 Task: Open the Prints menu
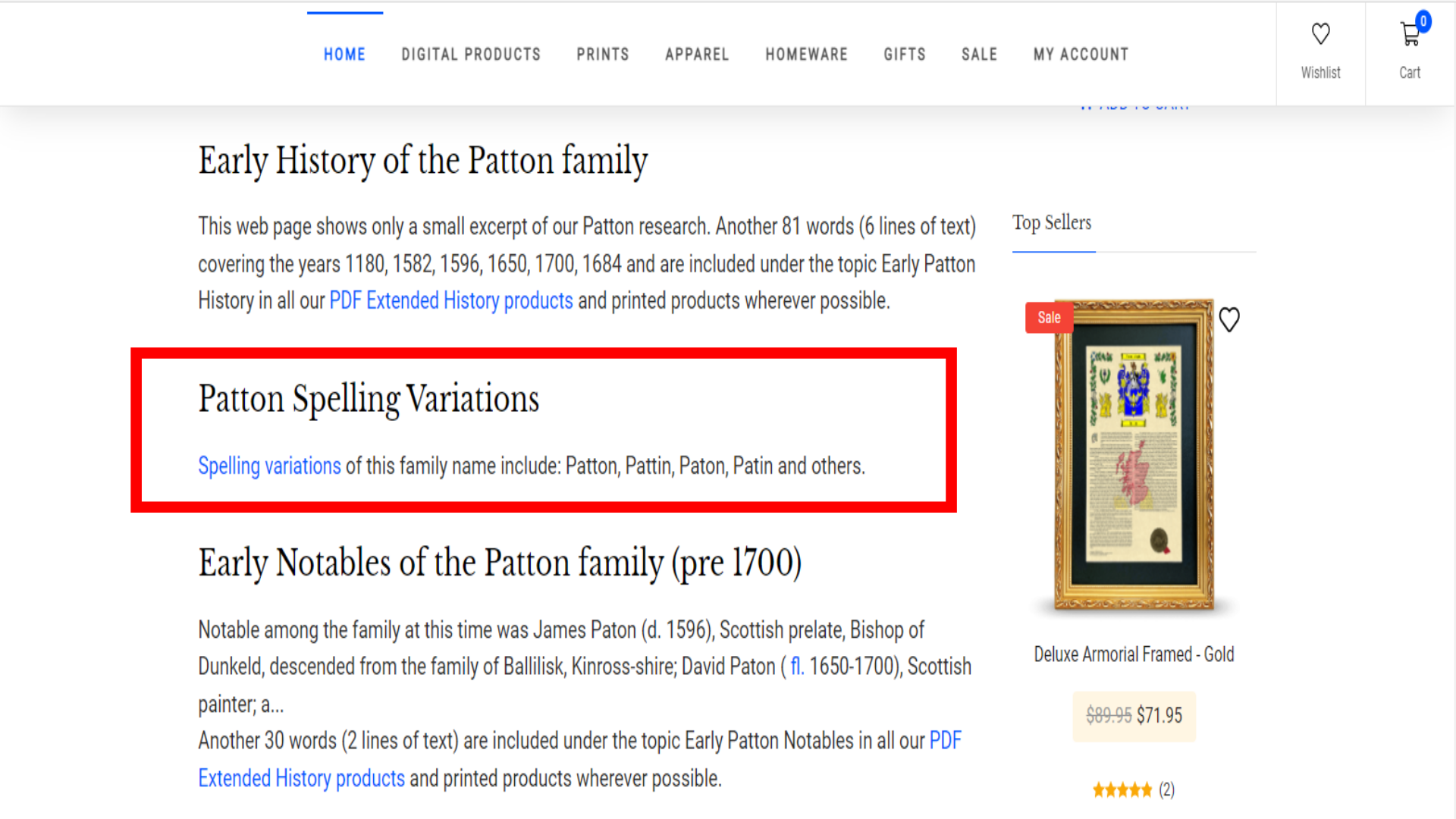(603, 55)
